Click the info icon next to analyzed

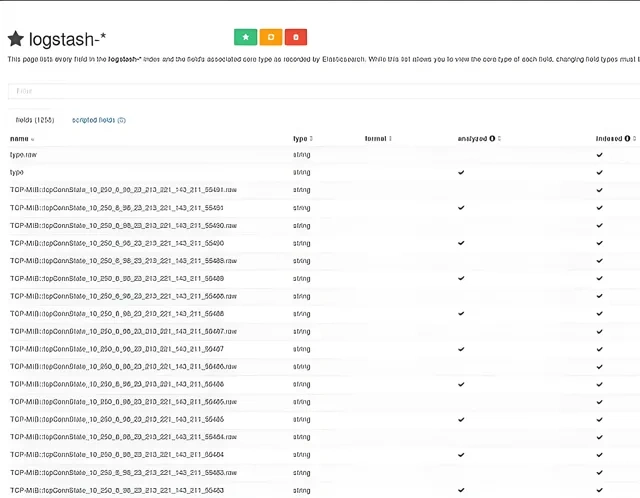[492, 139]
